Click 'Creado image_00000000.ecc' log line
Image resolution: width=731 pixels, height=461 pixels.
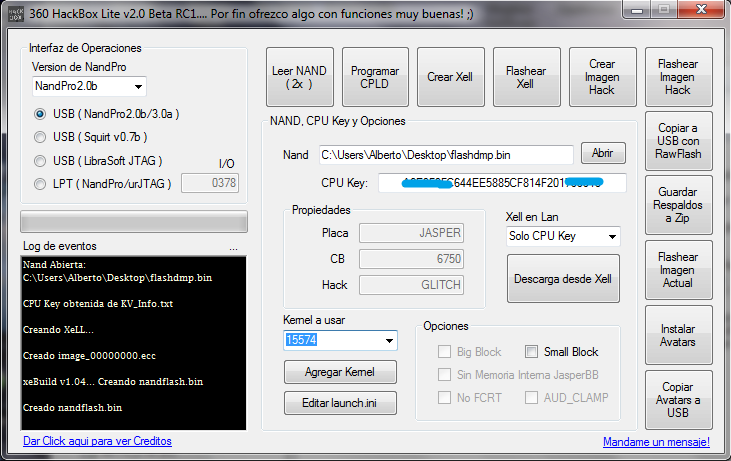(x=89, y=356)
